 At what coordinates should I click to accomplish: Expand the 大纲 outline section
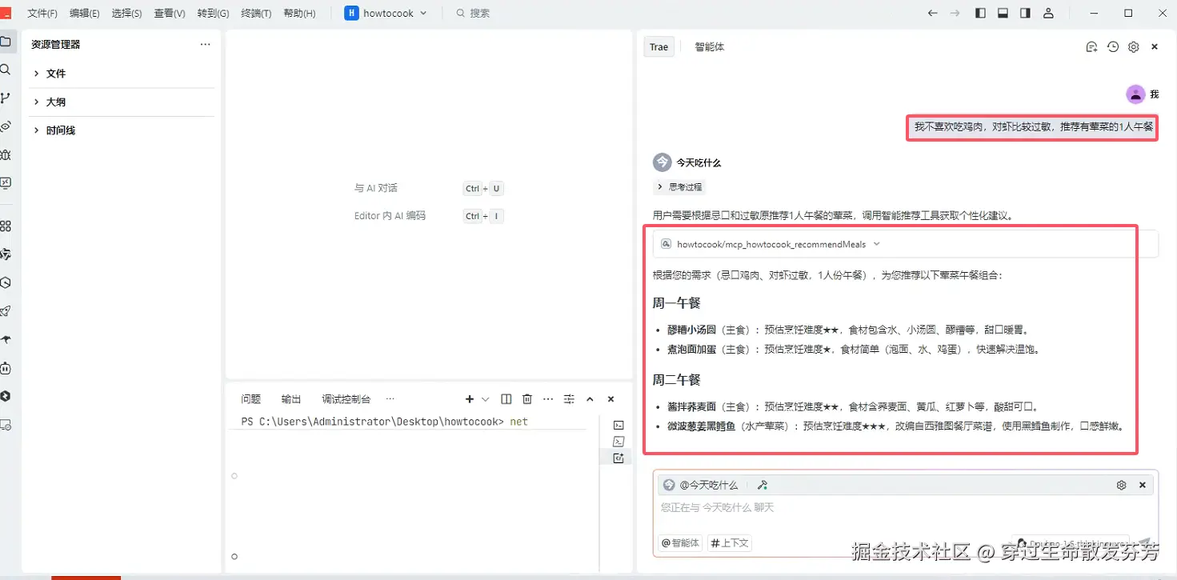pos(122,102)
